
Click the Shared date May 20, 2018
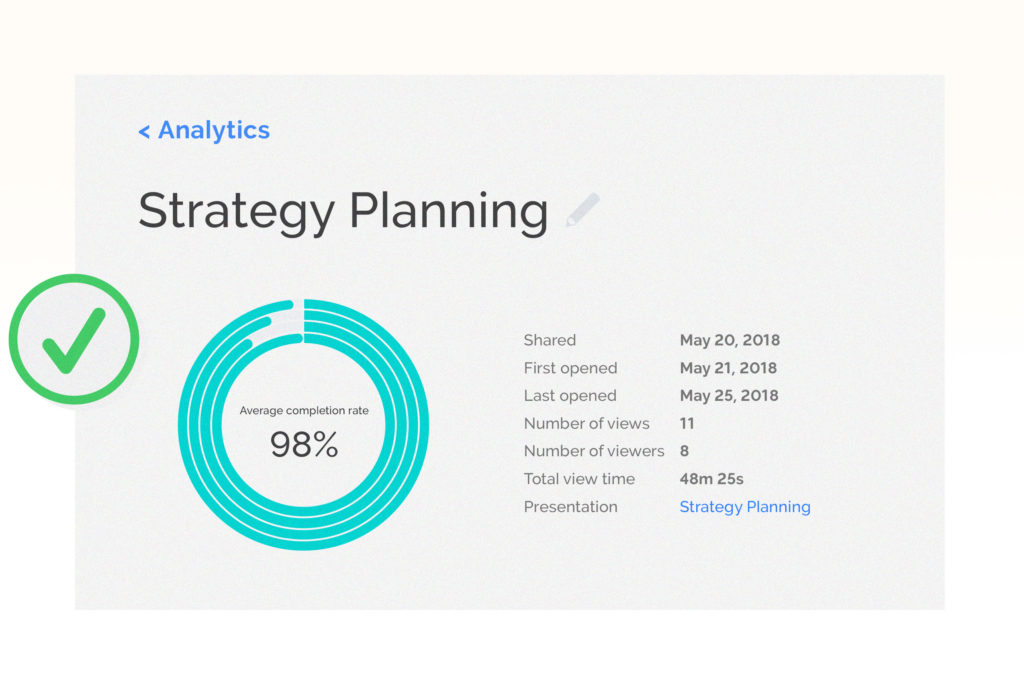[729, 340]
